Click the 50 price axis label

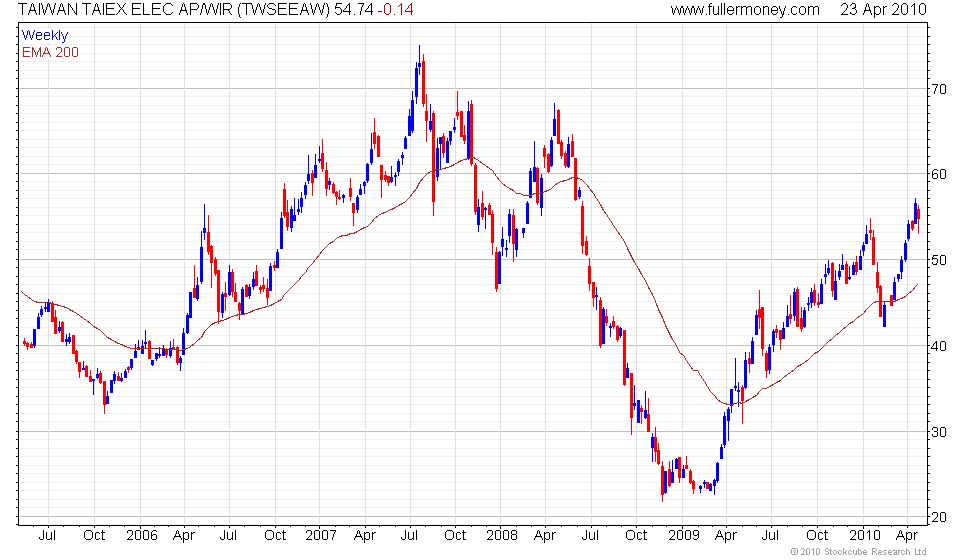[939, 260]
